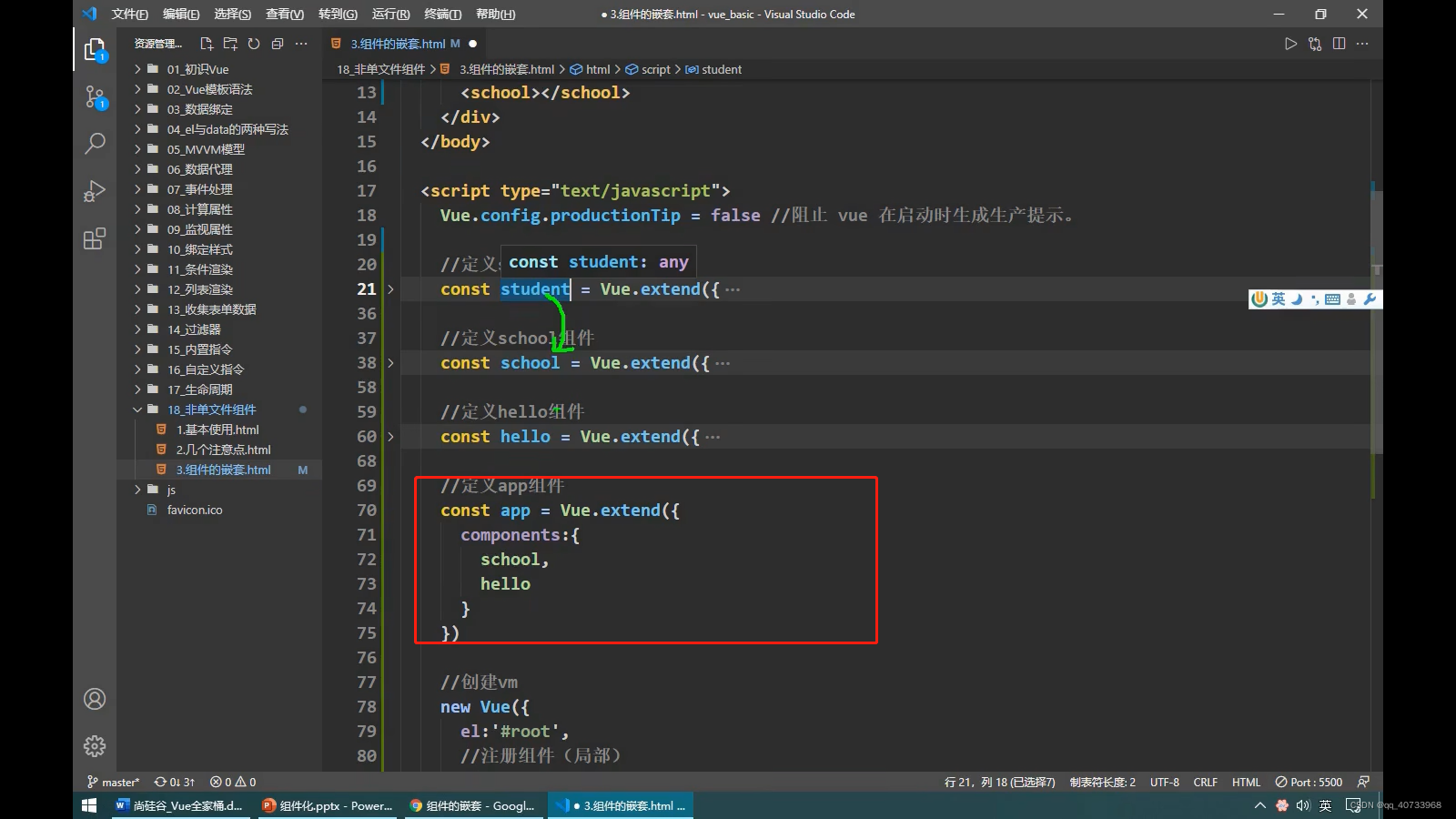Synchronize changes from status bar
The width and height of the screenshot is (1456, 819).
tap(175, 782)
